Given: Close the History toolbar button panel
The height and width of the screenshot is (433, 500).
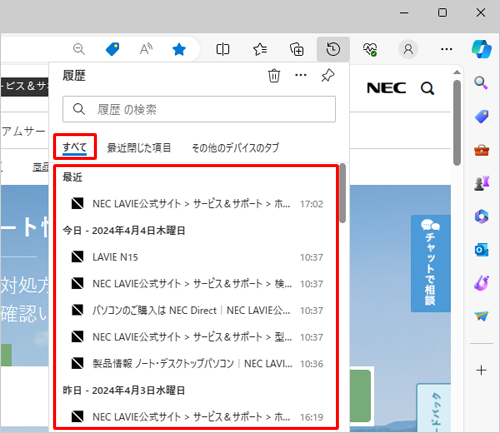Looking at the screenshot, I should click(x=333, y=49).
